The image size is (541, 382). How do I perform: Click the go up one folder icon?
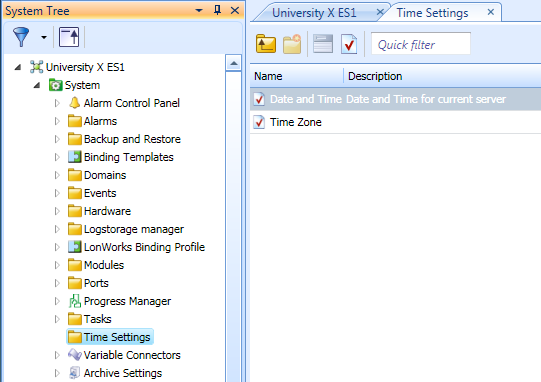coord(266,44)
